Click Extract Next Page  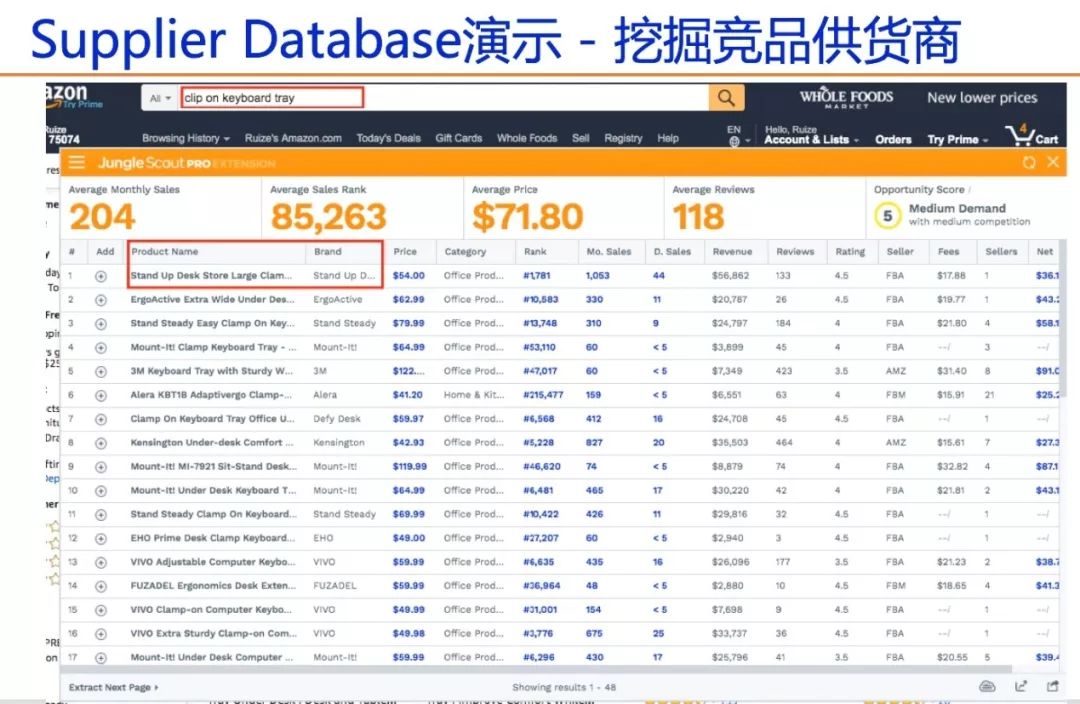tap(113, 687)
